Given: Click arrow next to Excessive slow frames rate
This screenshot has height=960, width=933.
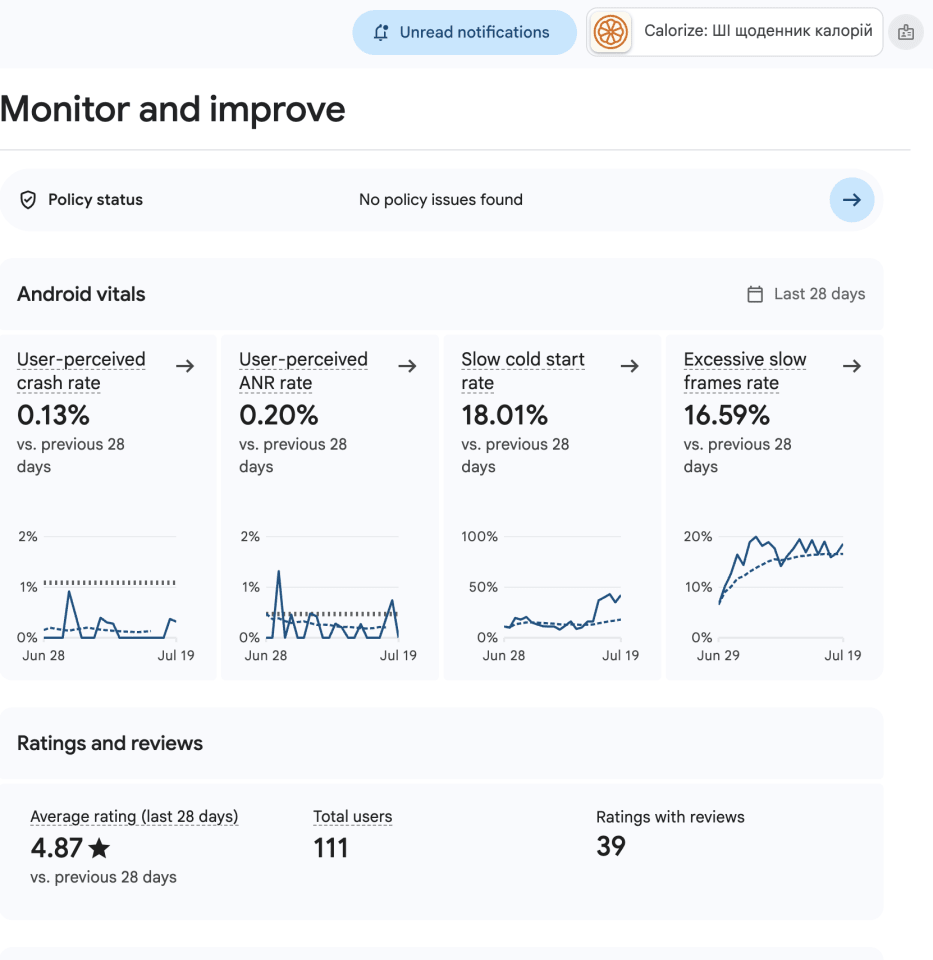Looking at the screenshot, I should pyautogui.click(x=852, y=366).
